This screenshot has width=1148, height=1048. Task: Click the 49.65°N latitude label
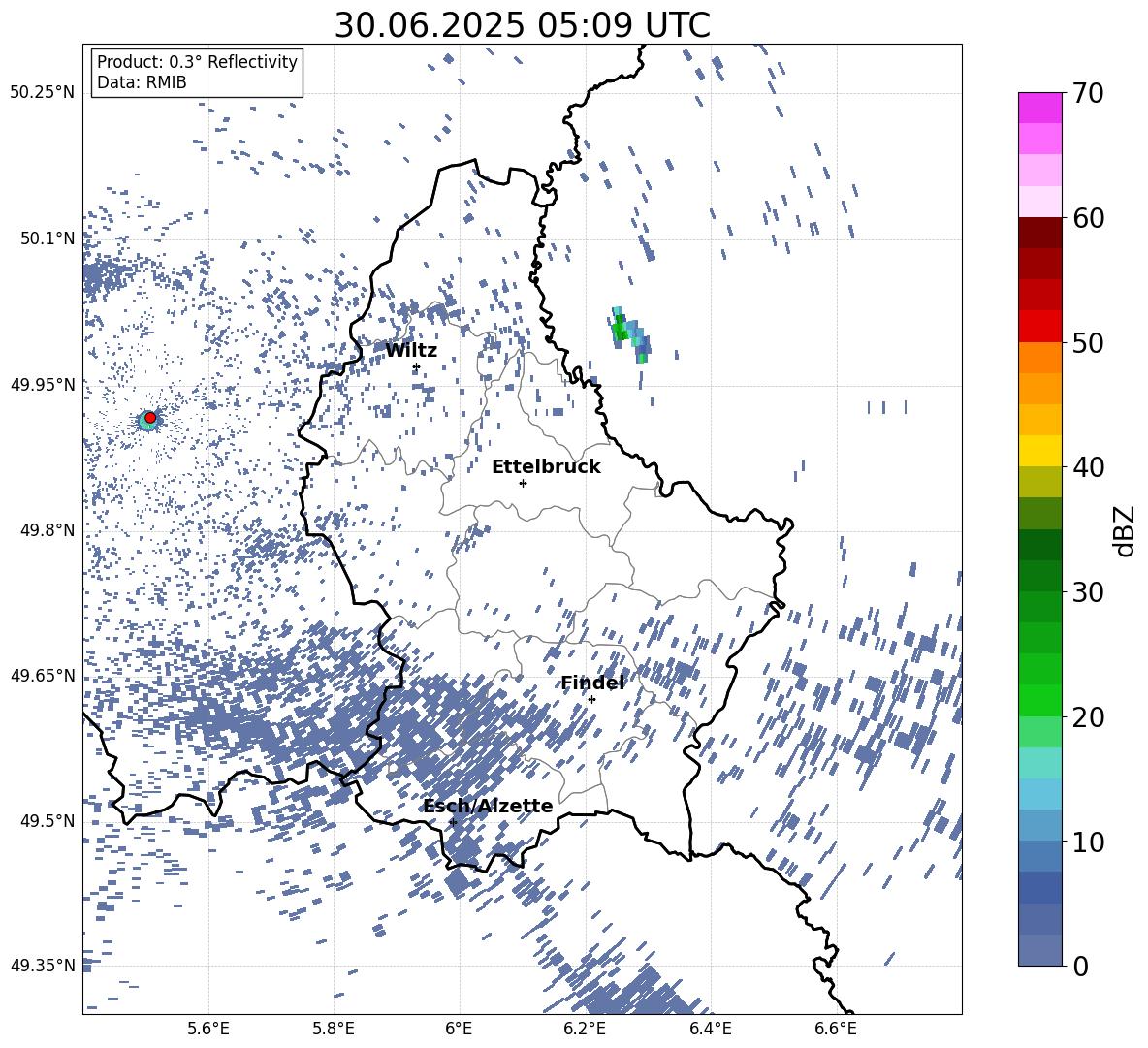(x=43, y=675)
